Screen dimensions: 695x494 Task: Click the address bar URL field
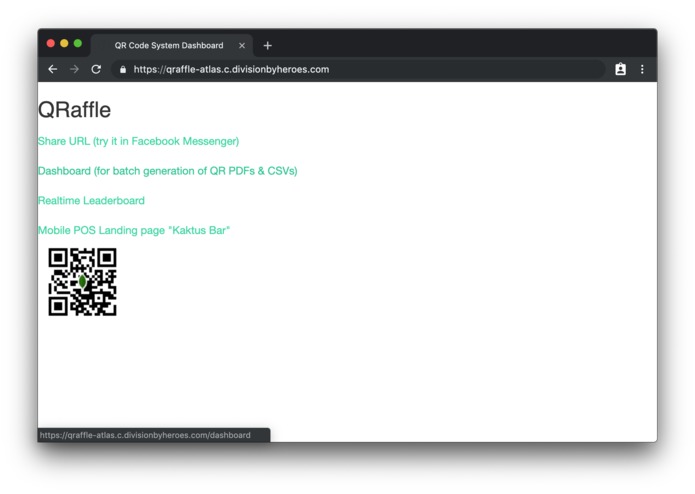pos(358,70)
